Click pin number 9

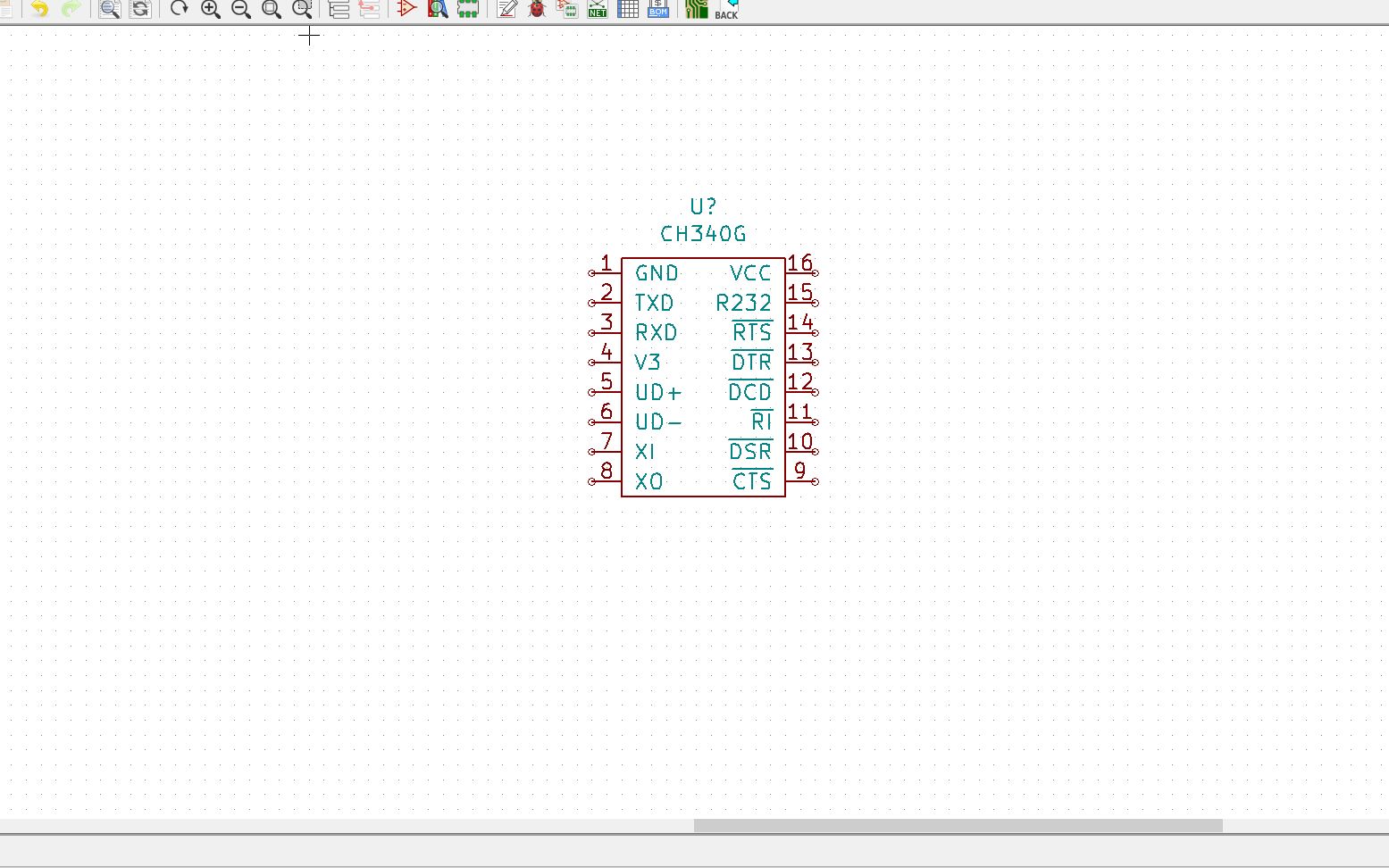(x=799, y=471)
